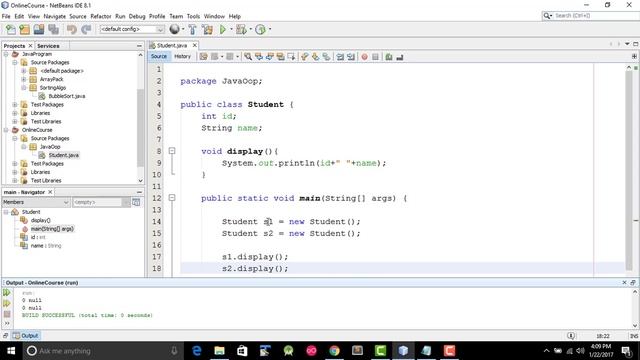640x360 pixels.
Task: Select display() in Navigator
Action: [x=40, y=220]
